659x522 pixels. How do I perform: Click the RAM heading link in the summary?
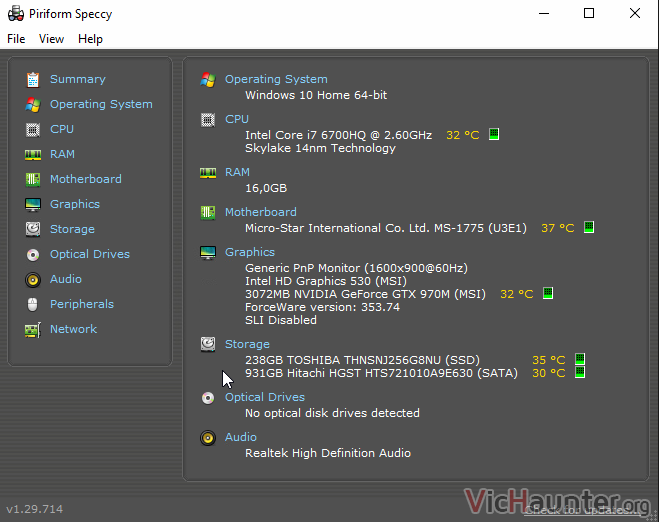pyautogui.click(x=237, y=172)
